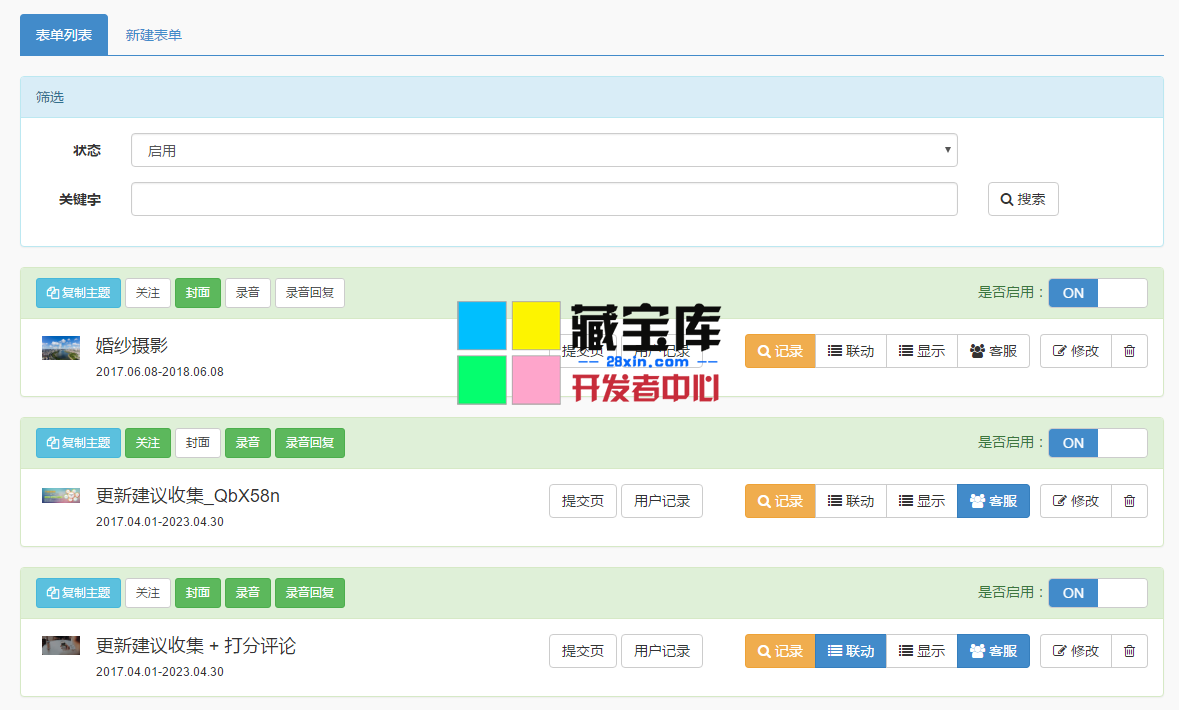This screenshot has width=1179, height=710.
Task: Toggle 是否启用 switch for 更新建议收集_QbX58n
Action: point(1097,443)
